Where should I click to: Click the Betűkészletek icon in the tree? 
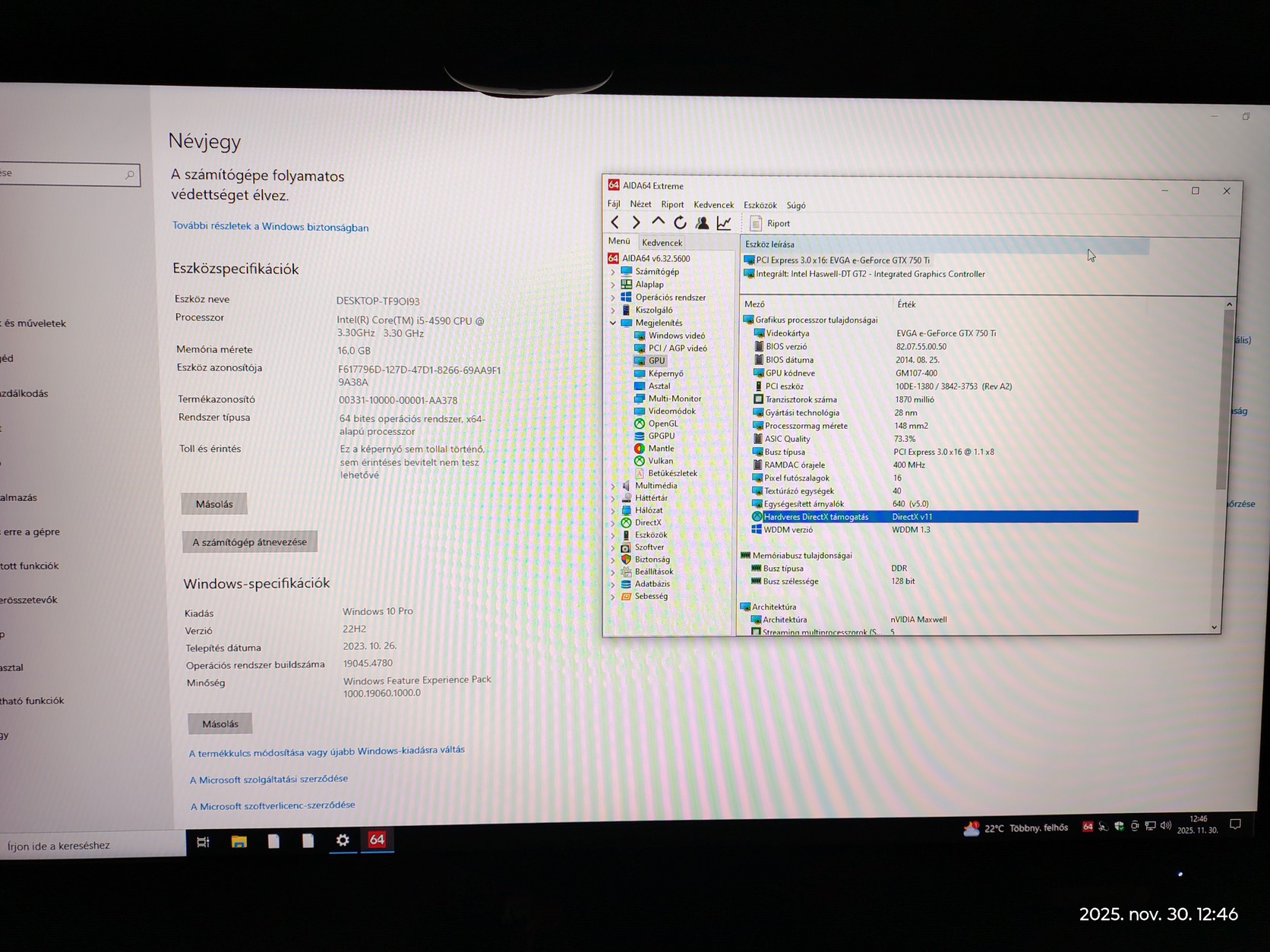click(x=640, y=473)
